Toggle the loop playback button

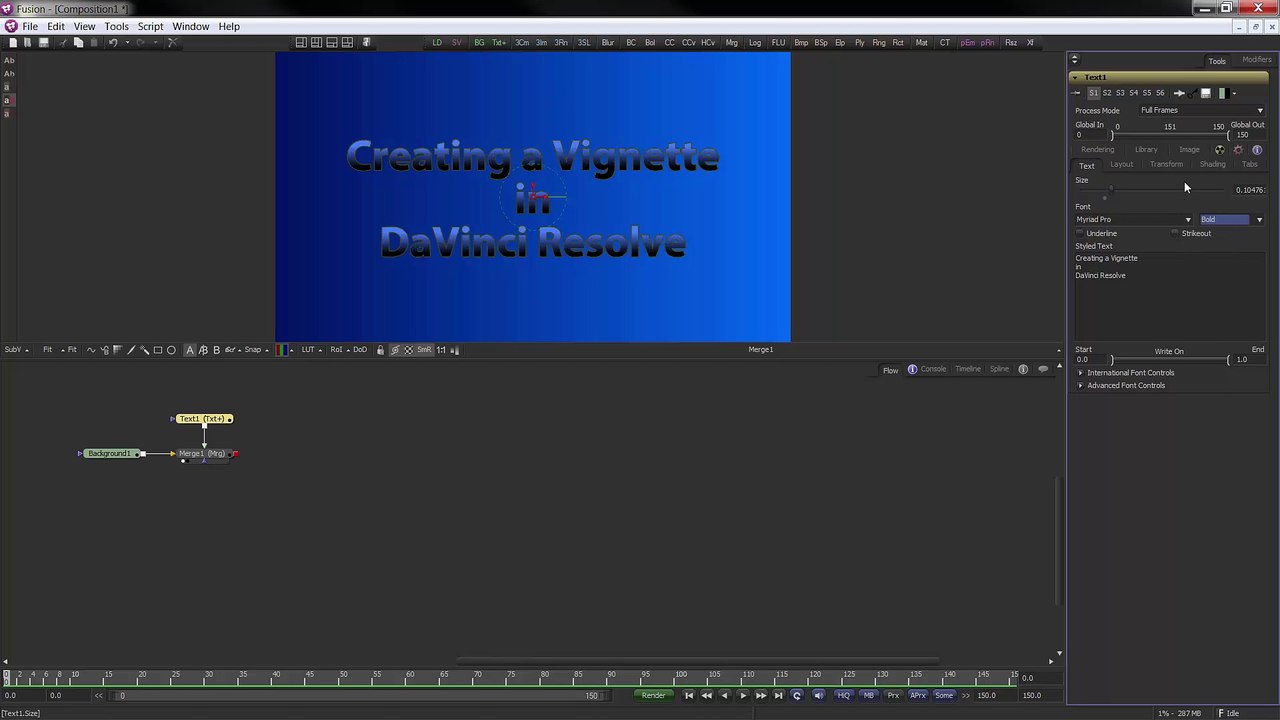(797, 695)
